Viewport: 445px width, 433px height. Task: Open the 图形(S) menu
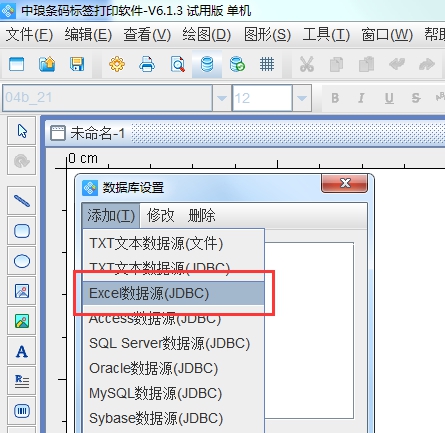pos(267,34)
